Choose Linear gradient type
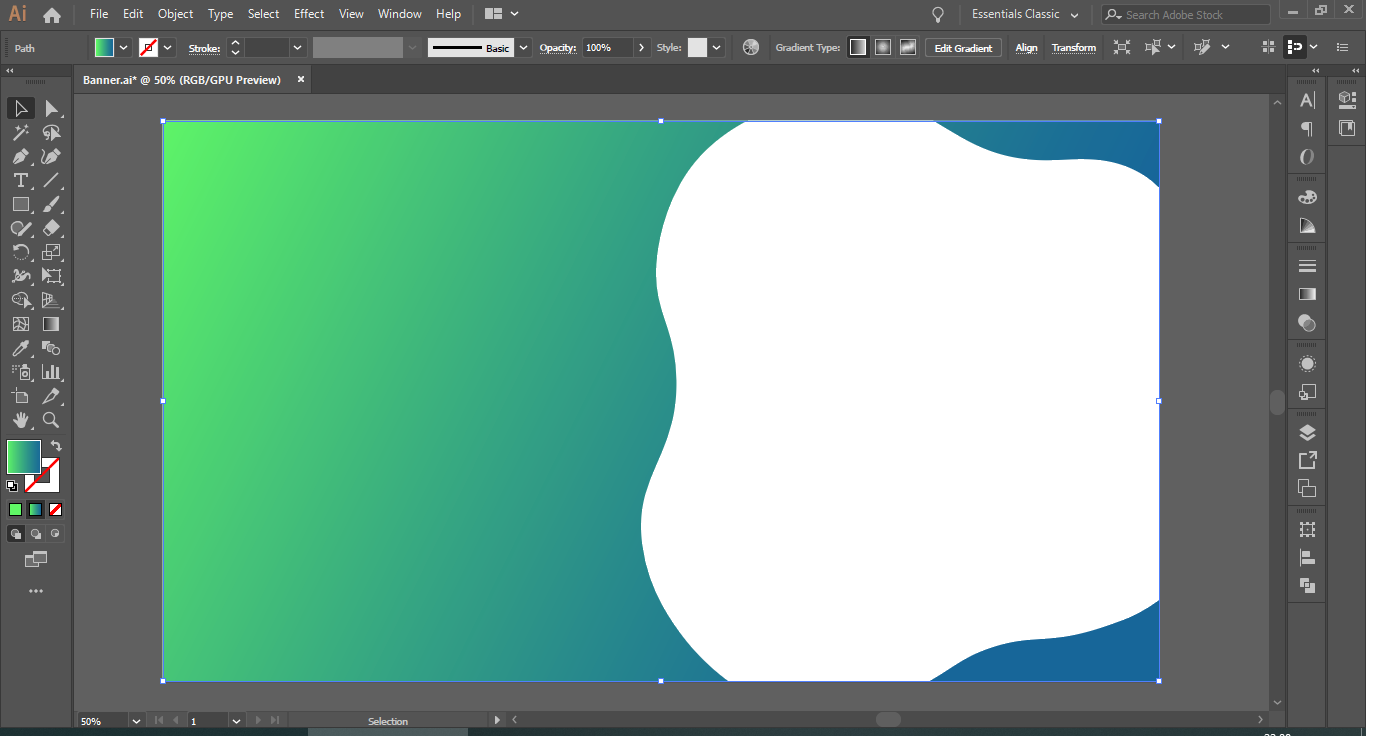1374x736 pixels. (858, 47)
